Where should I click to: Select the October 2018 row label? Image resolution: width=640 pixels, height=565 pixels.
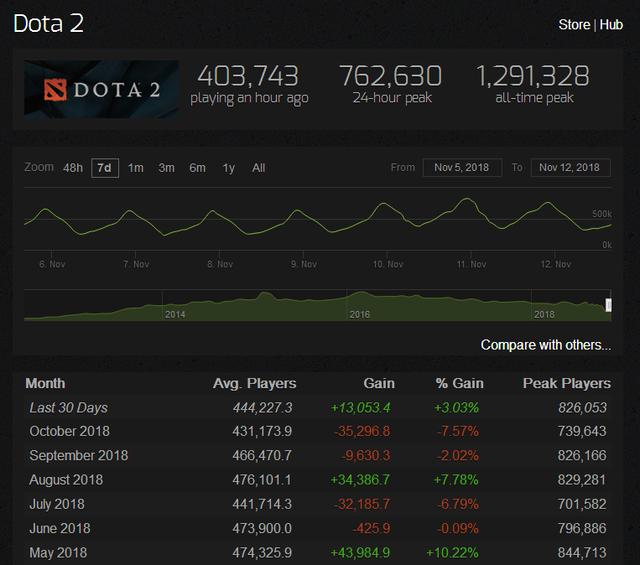[69, 431]
